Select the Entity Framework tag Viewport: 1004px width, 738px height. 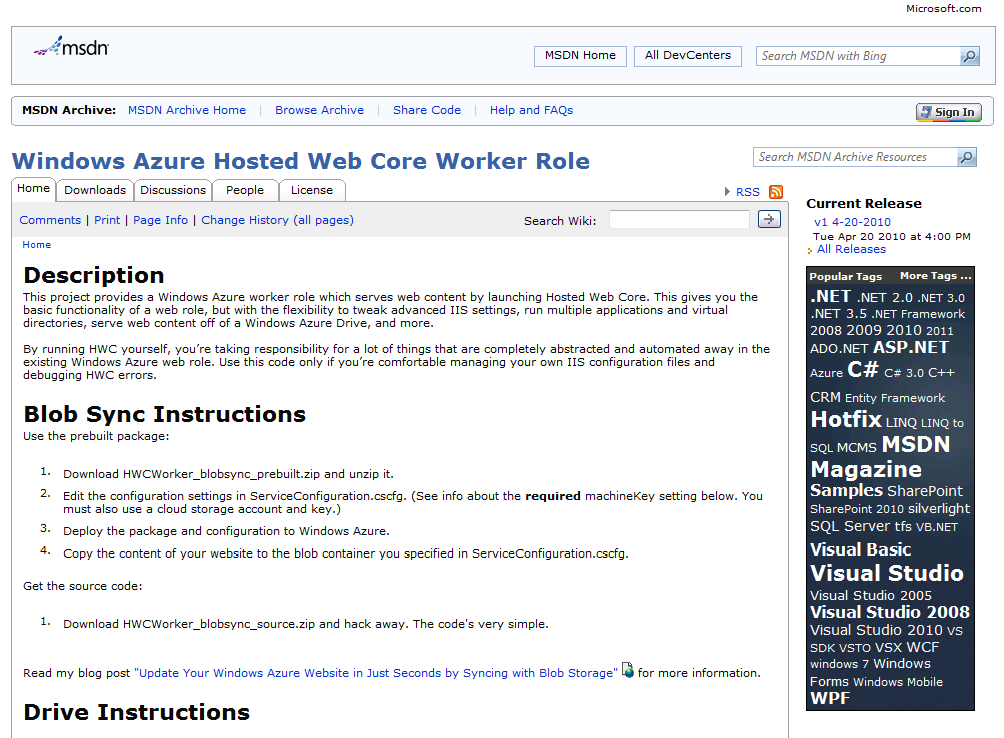point(895,398)
